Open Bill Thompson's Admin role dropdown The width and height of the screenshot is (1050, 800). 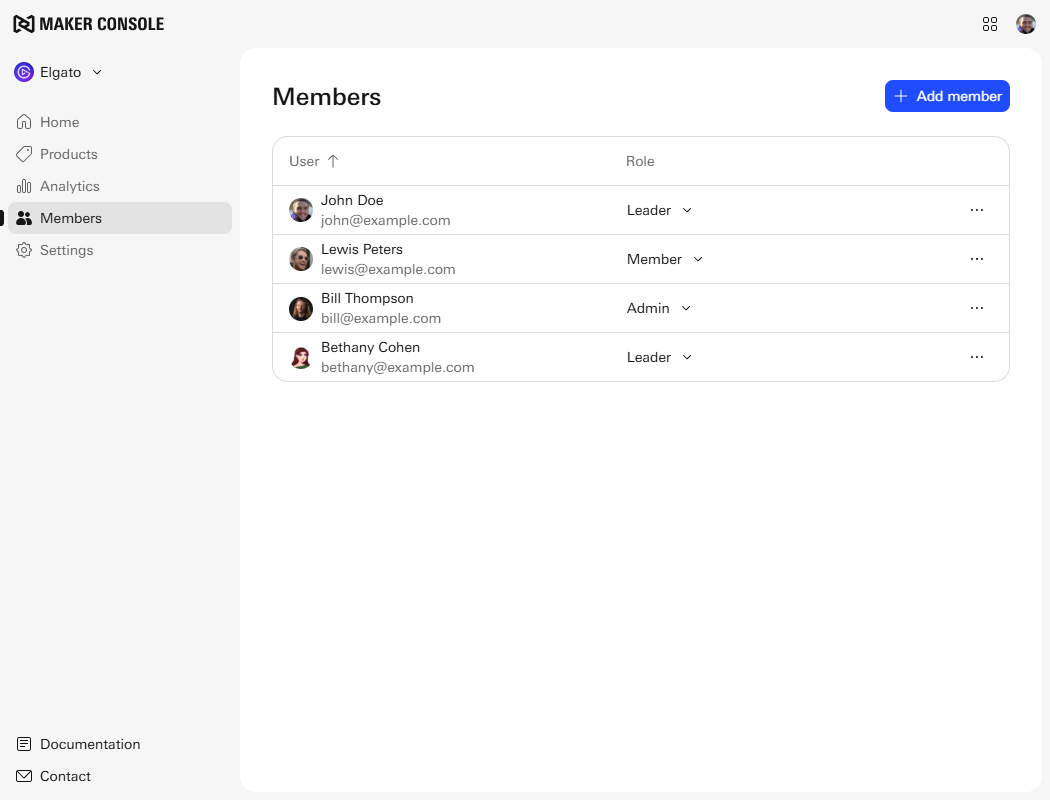point(659,308)
